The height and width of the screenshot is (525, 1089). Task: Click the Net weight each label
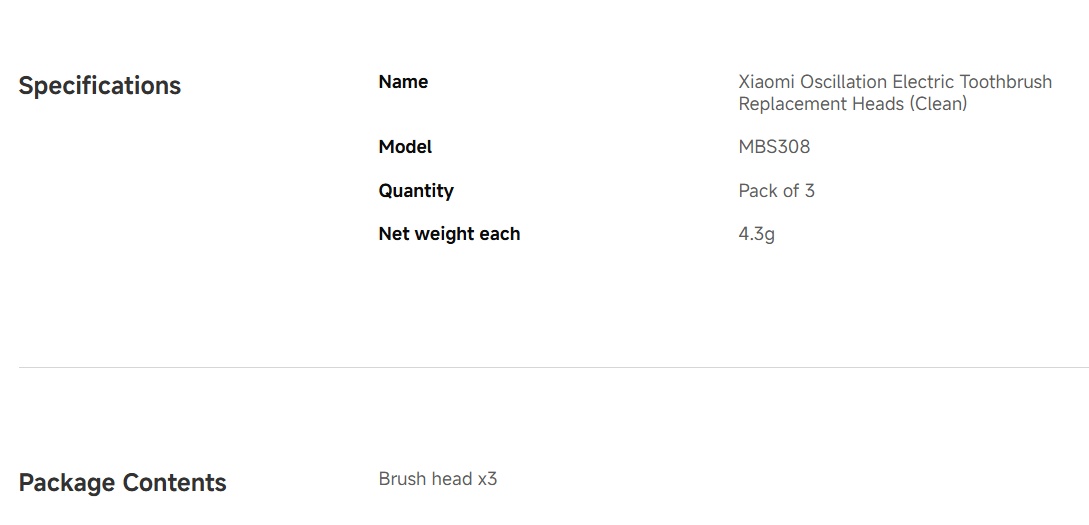(449, 234)
